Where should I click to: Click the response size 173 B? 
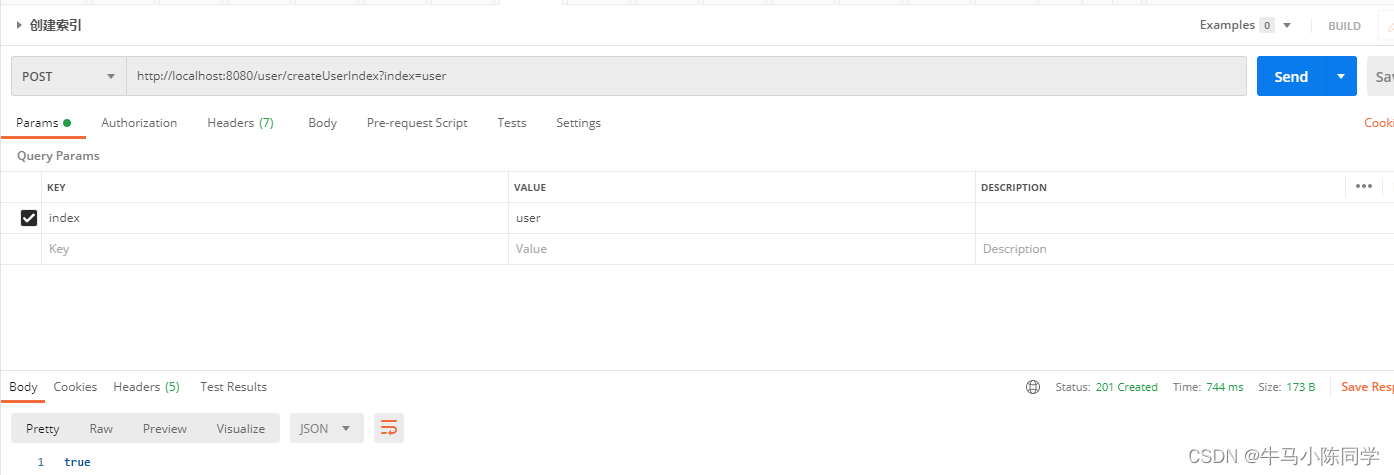tap(1299, 387)
